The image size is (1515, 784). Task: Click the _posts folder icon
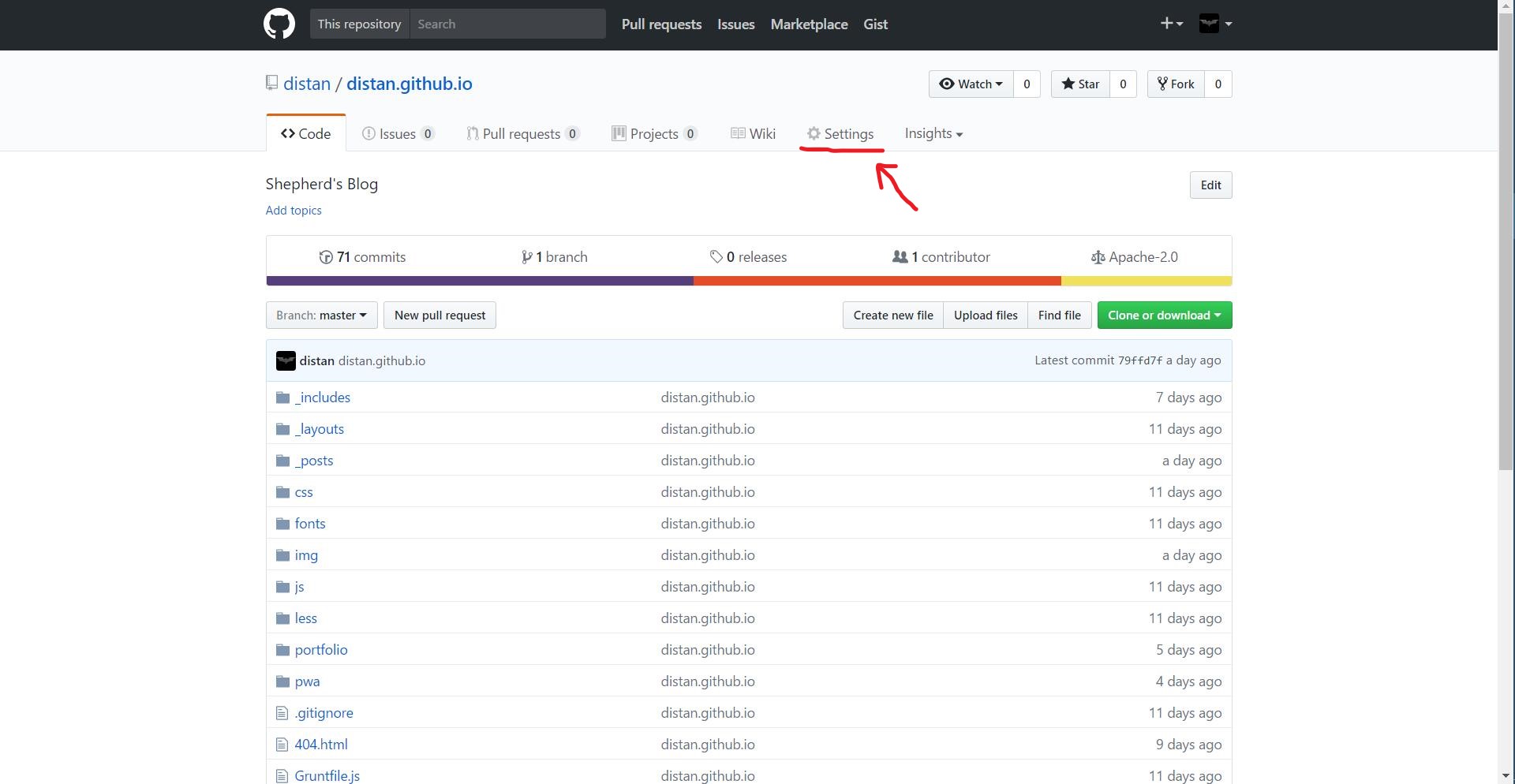(x=282, y=461)
